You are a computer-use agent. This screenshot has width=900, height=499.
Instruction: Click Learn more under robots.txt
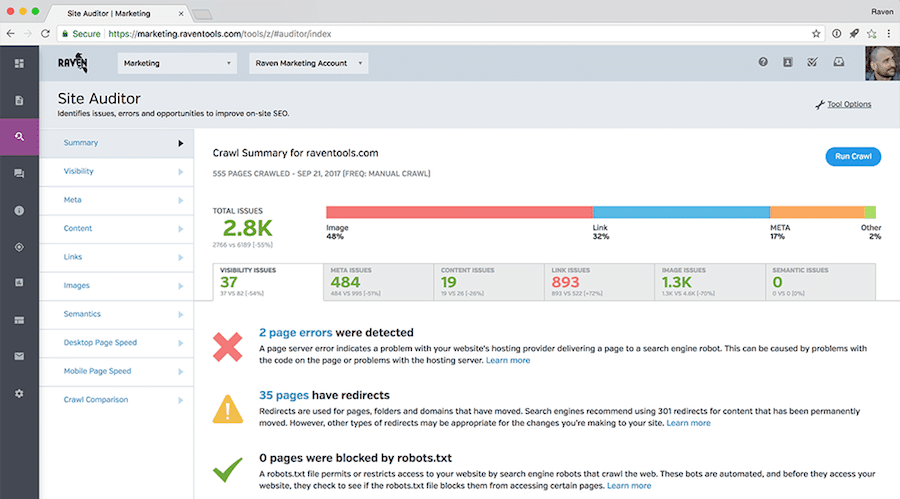point(629,486)
